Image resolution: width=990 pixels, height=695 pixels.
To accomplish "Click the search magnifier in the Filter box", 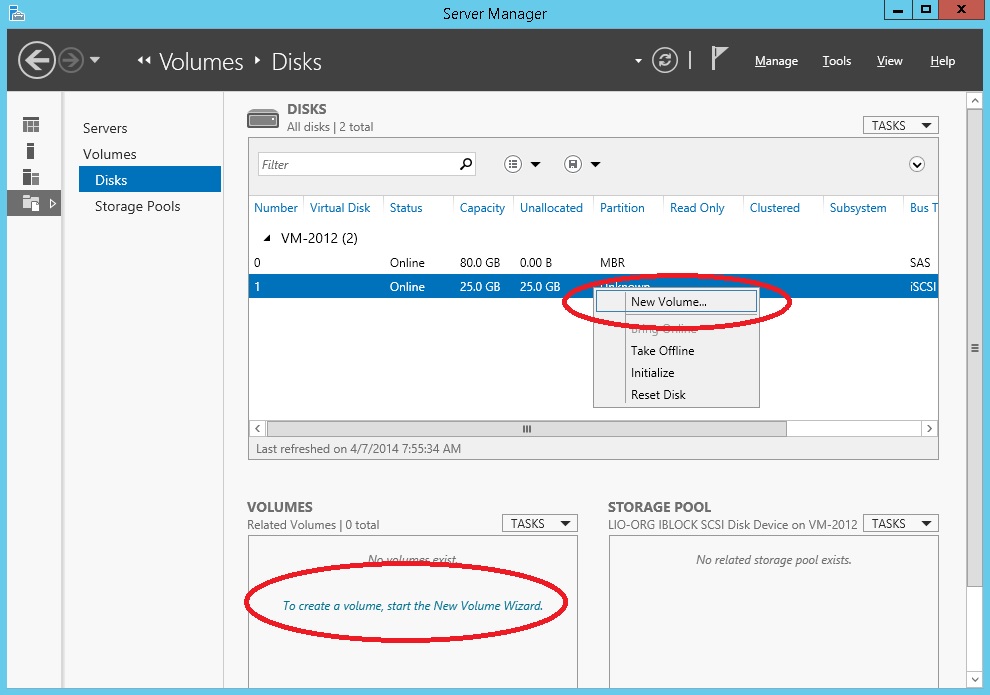I will (x=464, y=163).
